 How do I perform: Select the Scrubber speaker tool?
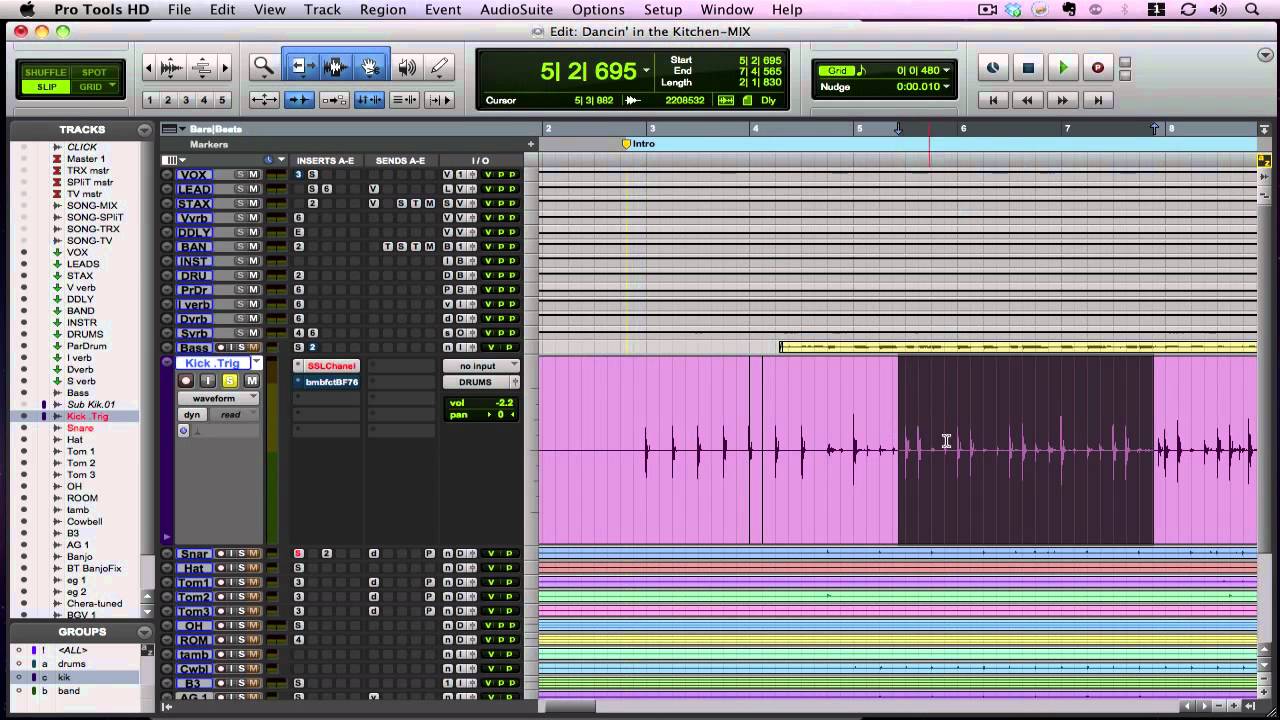click(x=407, y=67)
